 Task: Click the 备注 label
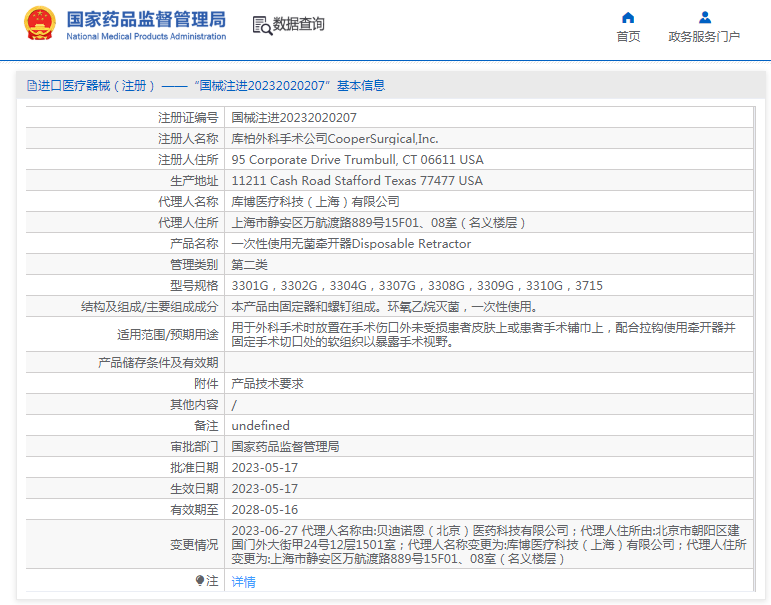206,426
